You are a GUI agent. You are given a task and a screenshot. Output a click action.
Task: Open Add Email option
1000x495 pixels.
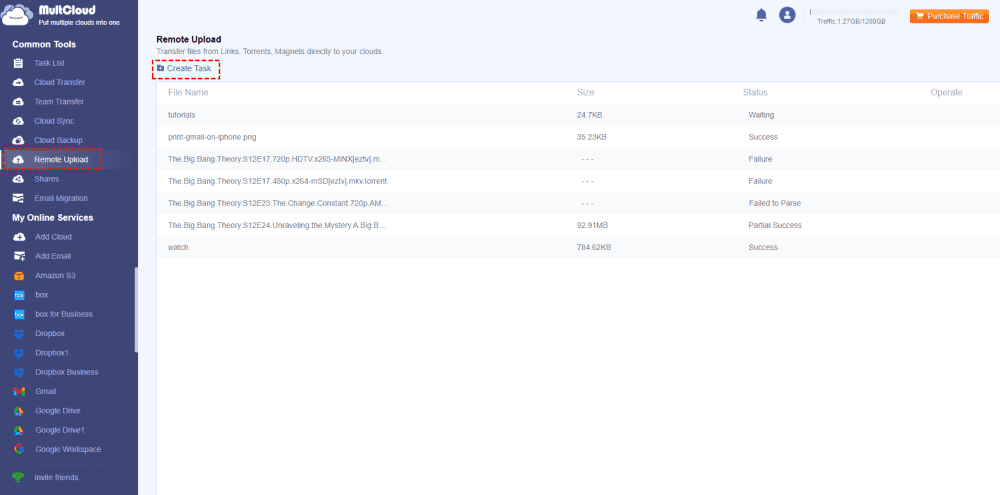pyautogui.click(x=53, y=256)
